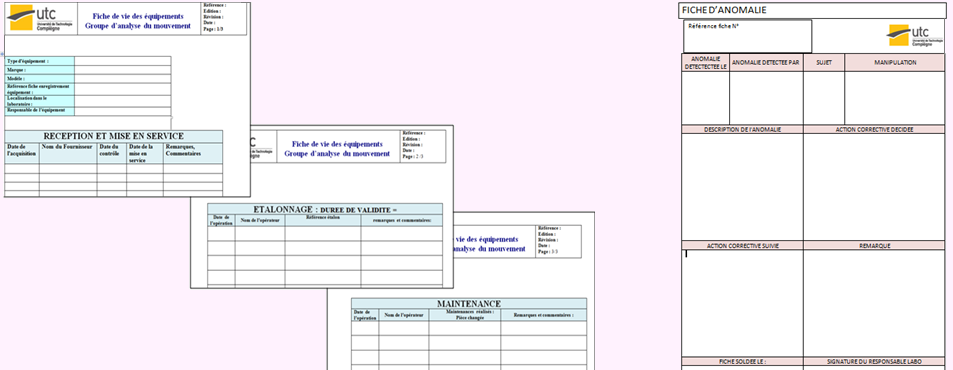Click the 'Référence fiche N°' box
Screen dimensions: 953x370
(x=747, y=36)
